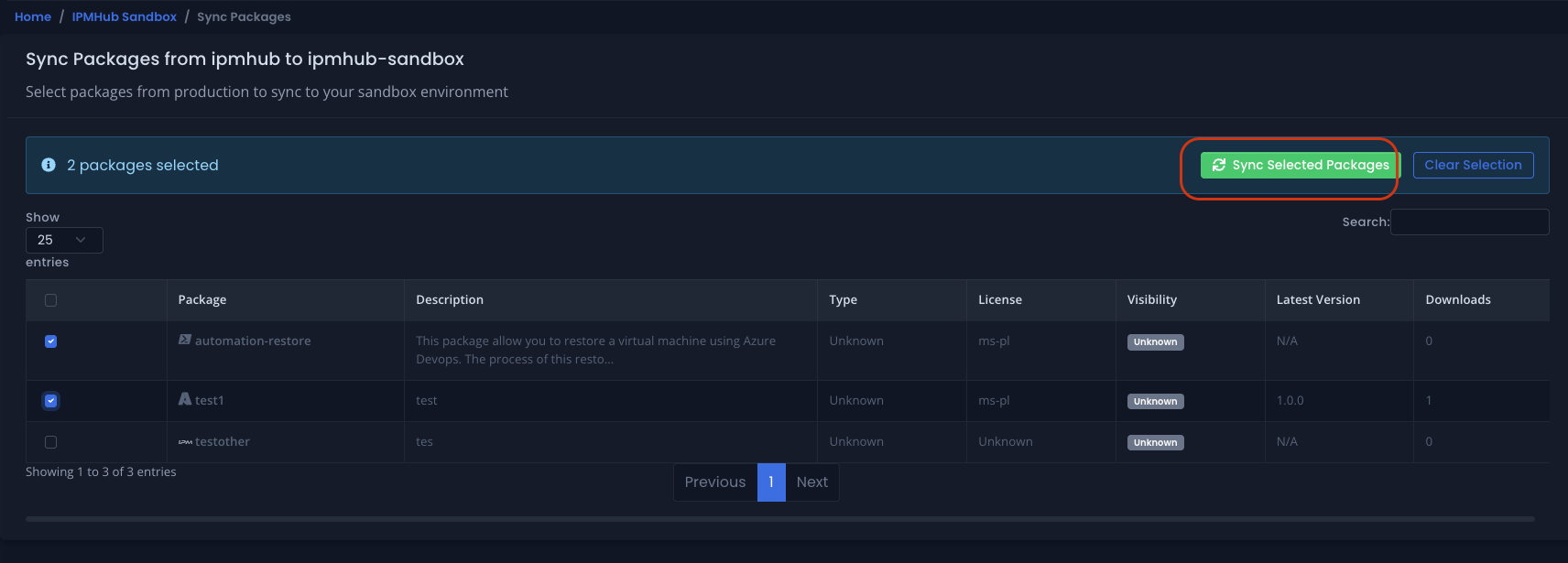
Task: Uncheck the automation-restore package checkbox
Action: (x=51, y=341)
